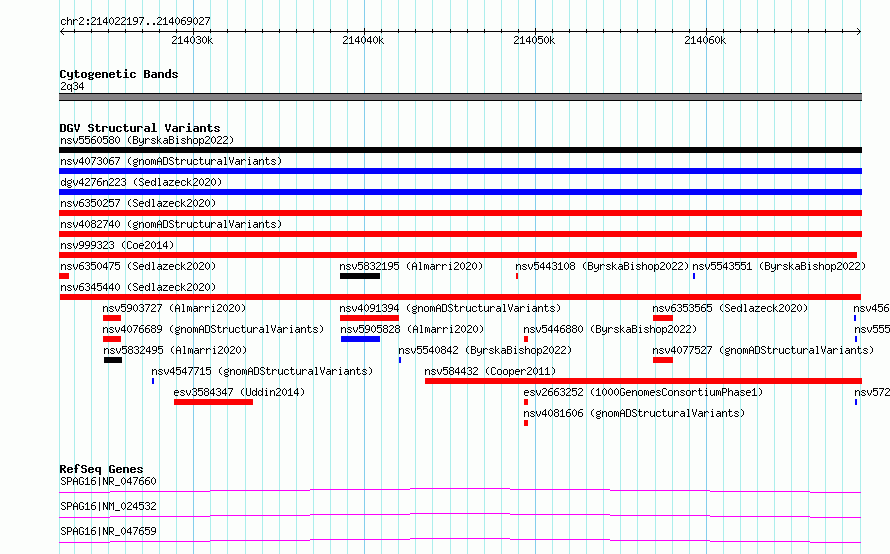Open nsv6345440 (Sedlazeck2020) label
This screenshot has width=890, height=554.
click(138, 287)
